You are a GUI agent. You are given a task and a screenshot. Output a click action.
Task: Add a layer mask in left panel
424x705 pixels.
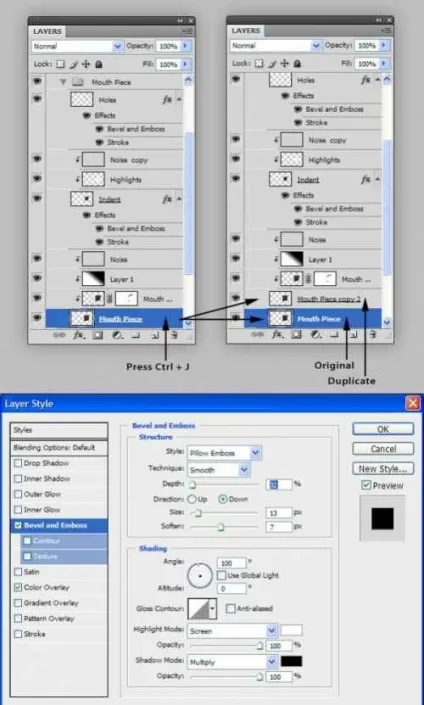pos(98,335)
